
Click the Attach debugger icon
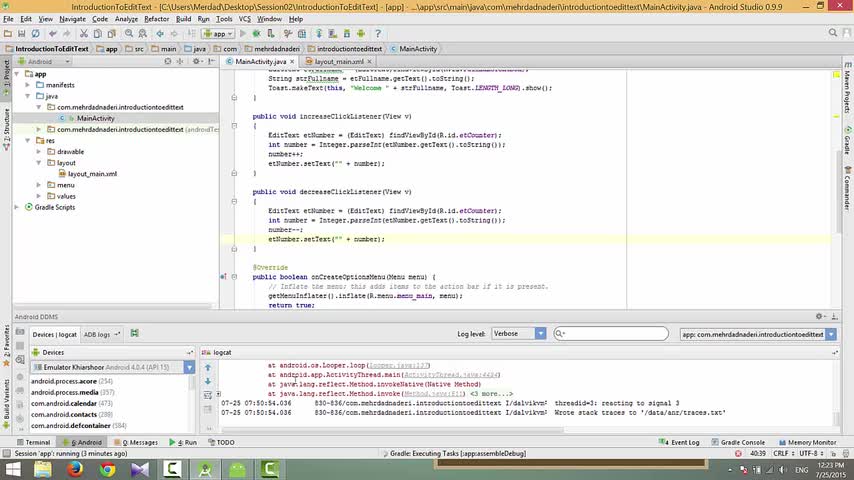click(271, 34)
